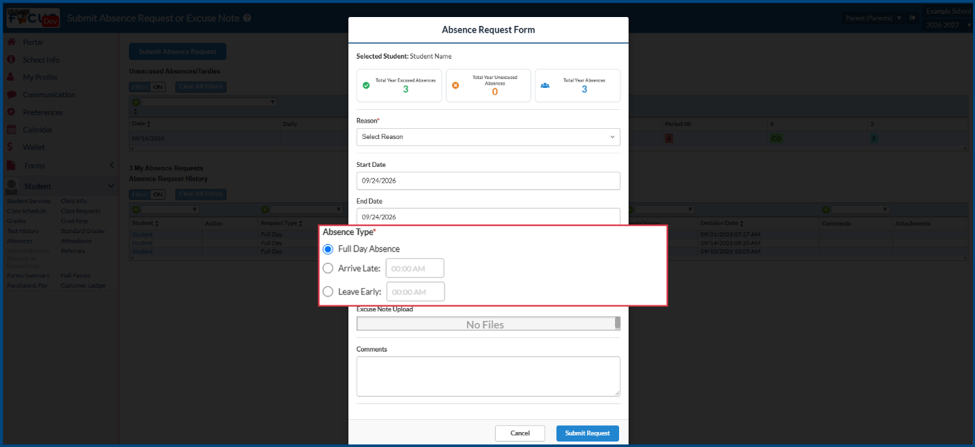Click the scrollbar in Excuse Note Upload box
Screen dimensions: 975x447
click(x=617, y=323)
